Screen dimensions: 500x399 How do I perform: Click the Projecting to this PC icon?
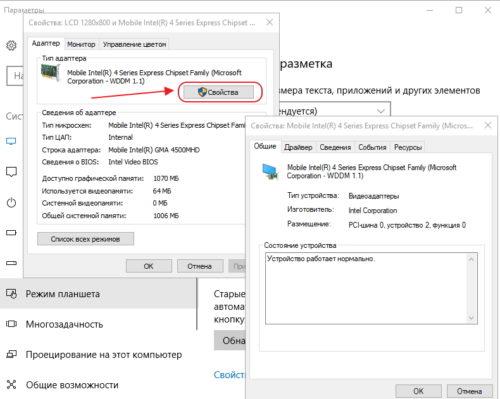coord(11,354)
